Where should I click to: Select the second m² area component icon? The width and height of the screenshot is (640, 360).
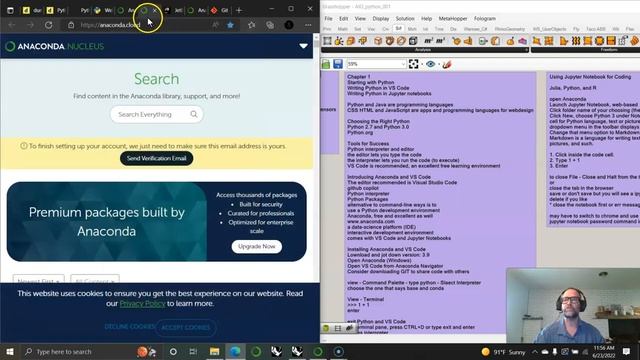440,40
